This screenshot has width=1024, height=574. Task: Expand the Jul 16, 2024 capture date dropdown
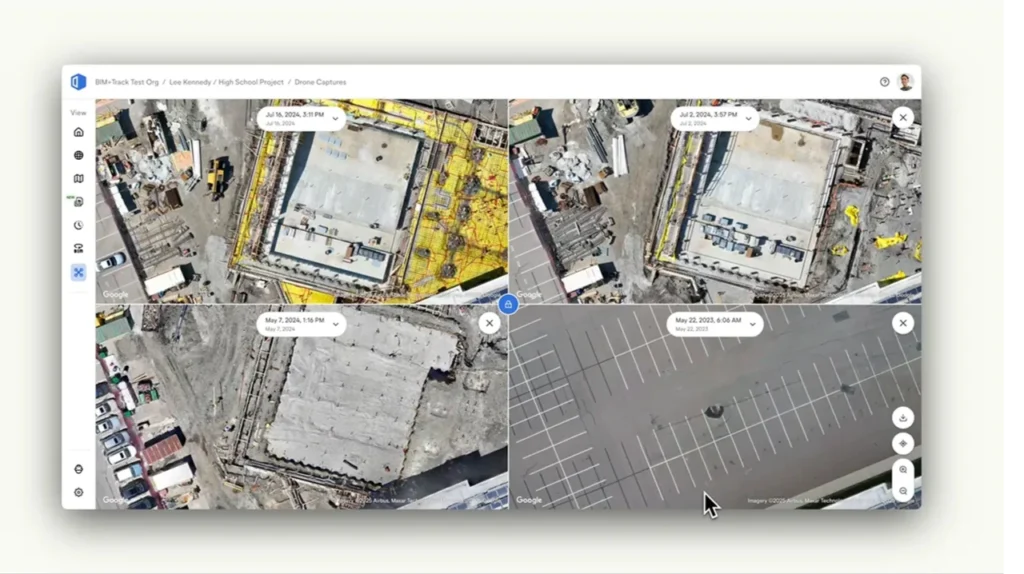pos(301,118)
